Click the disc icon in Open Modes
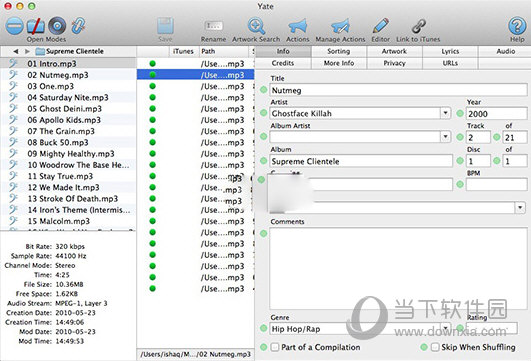The height and width of the screenshot is (361, 531). point(57,26)
